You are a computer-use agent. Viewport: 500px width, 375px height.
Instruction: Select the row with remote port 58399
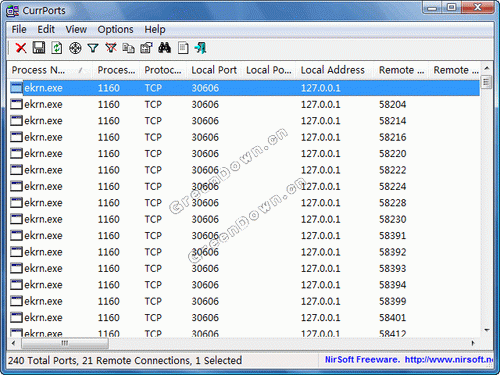pos(244,301)
